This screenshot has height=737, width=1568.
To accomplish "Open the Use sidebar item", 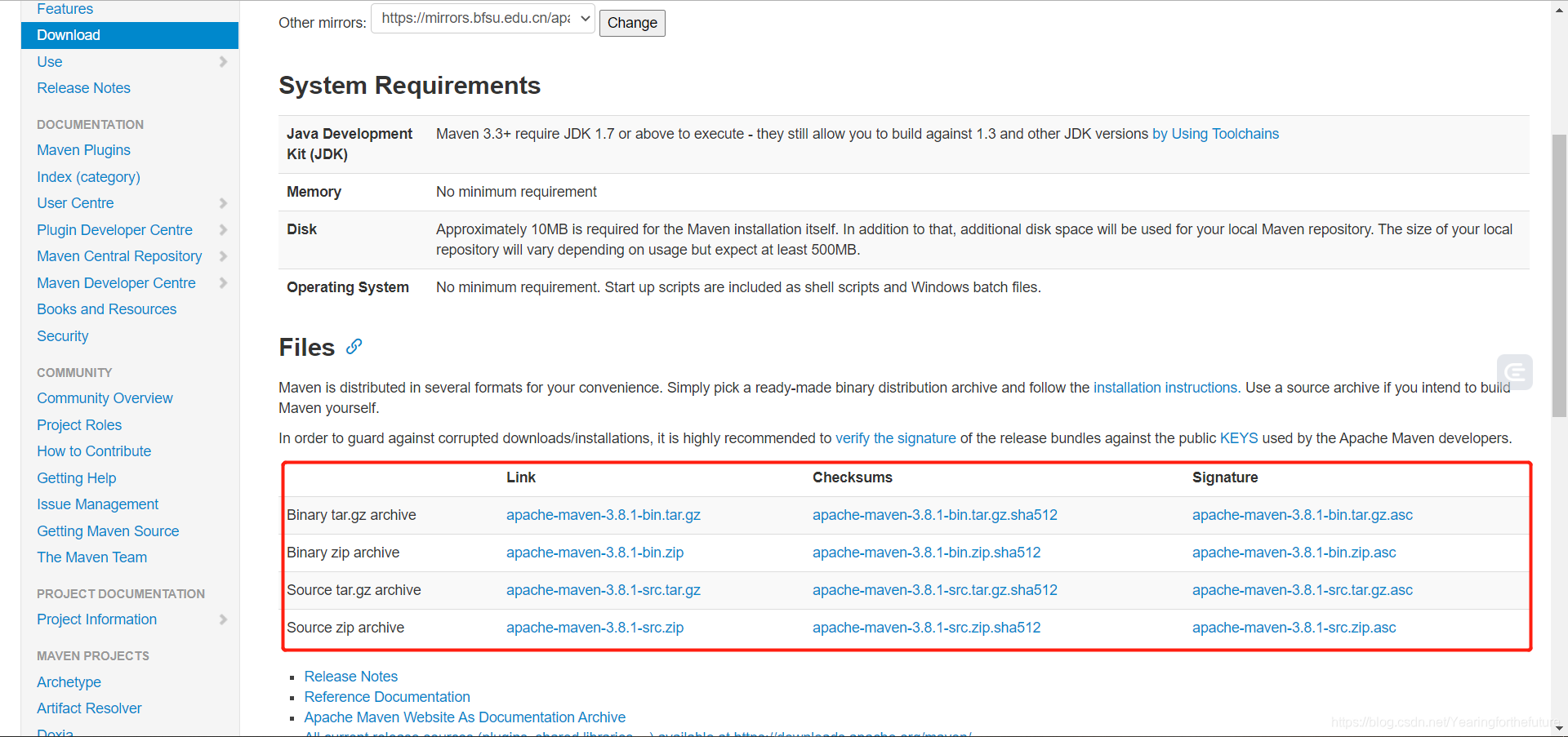I will pyautogui.click(x=49, y=62).
